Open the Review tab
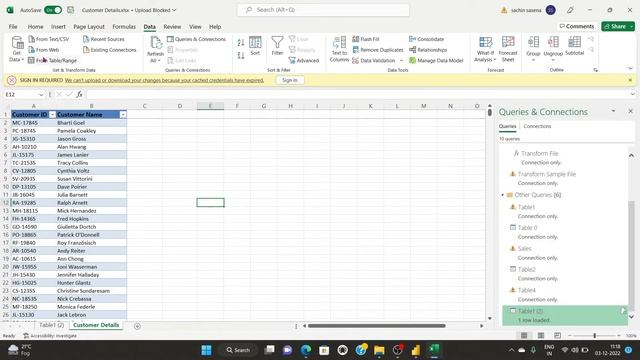Image resolution: width=640 pixels, height=360 pixels. [172, 27]
